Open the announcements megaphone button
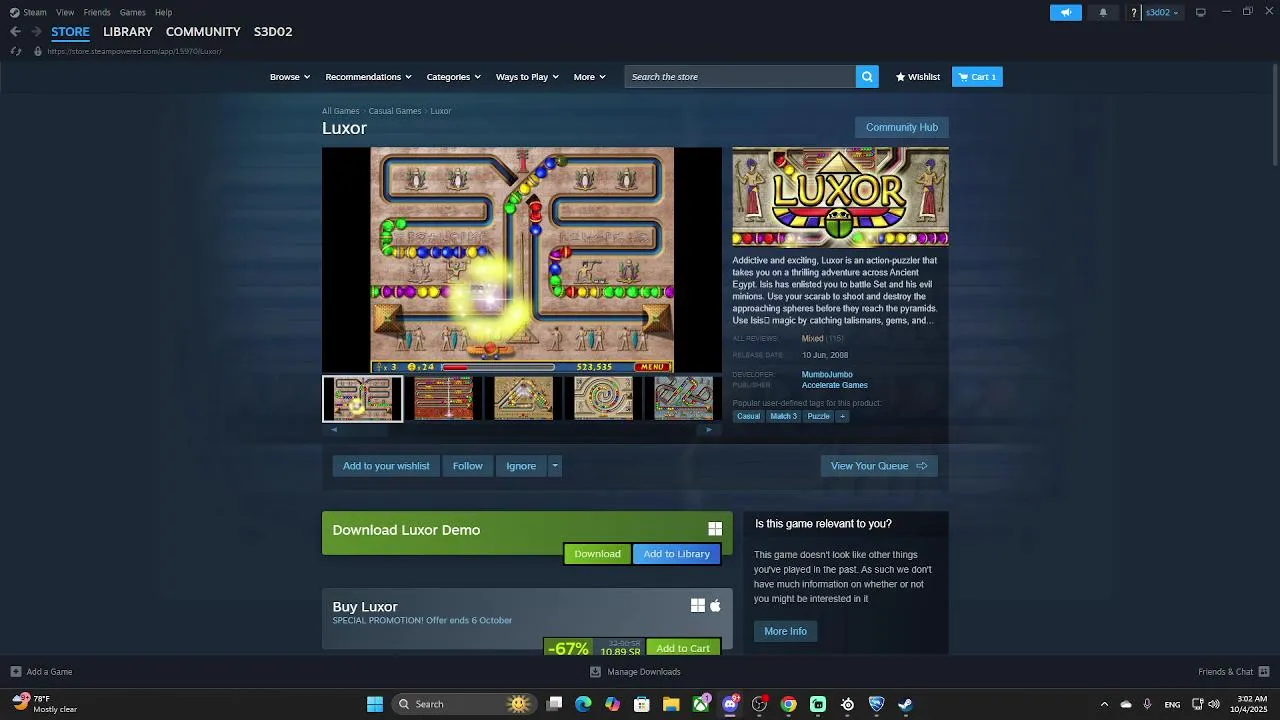The image size is (1280, 720). coord(1066,12)
